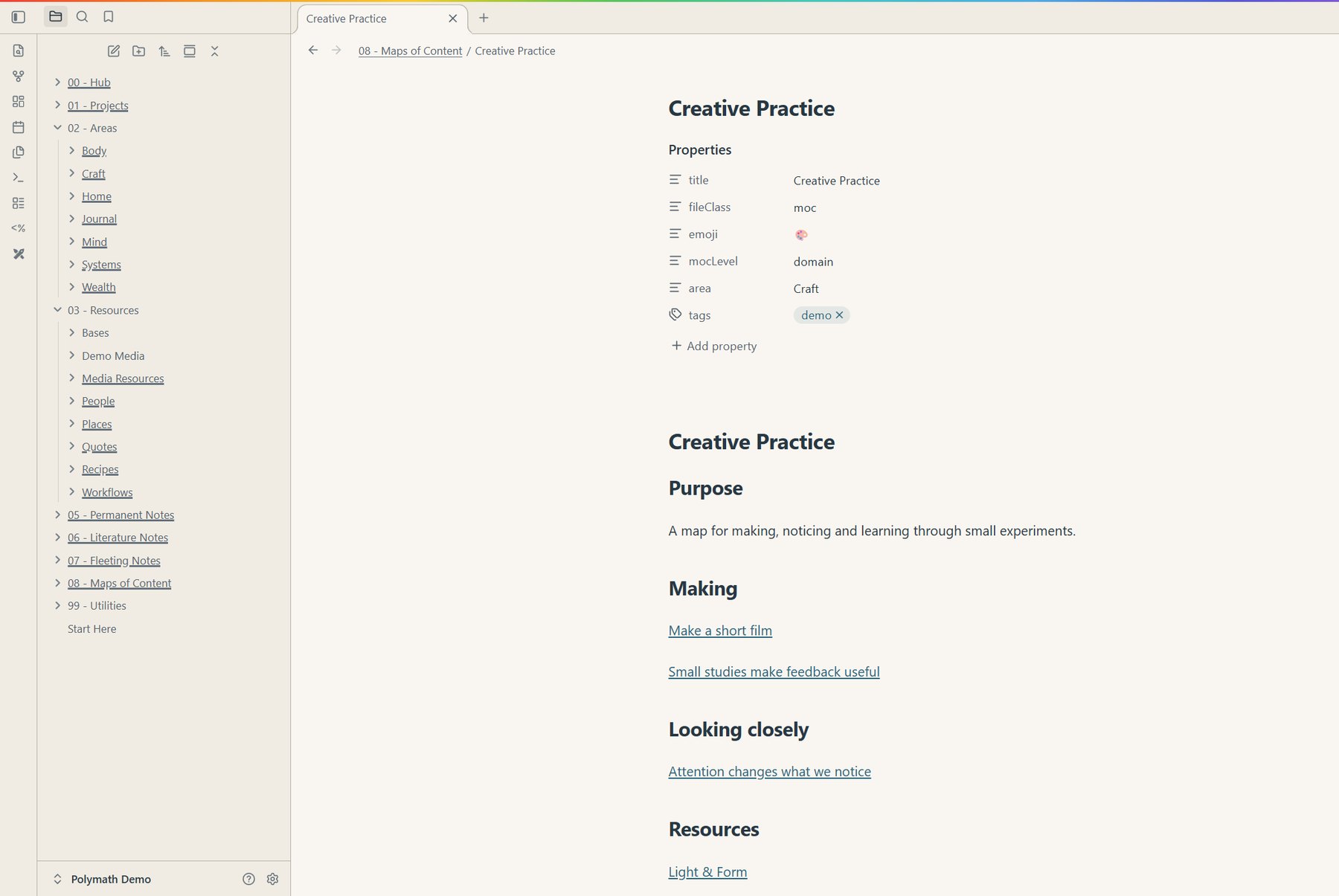The height and width of the screenshot is (896, 1339).
Task: Expand the Craft folder
Action: 72,173
